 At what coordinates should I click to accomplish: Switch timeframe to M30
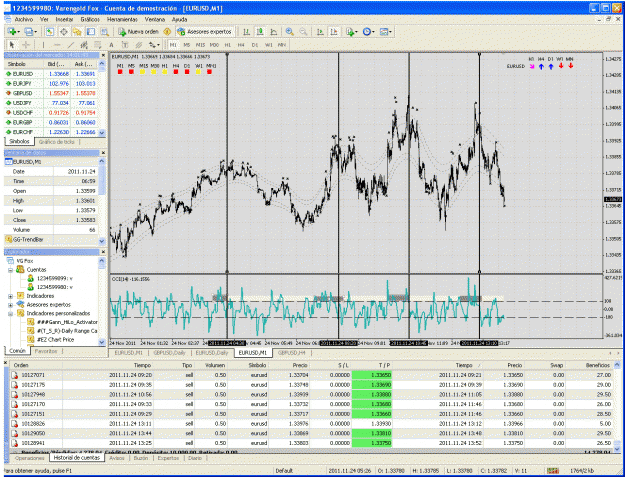tap(214, 45)
